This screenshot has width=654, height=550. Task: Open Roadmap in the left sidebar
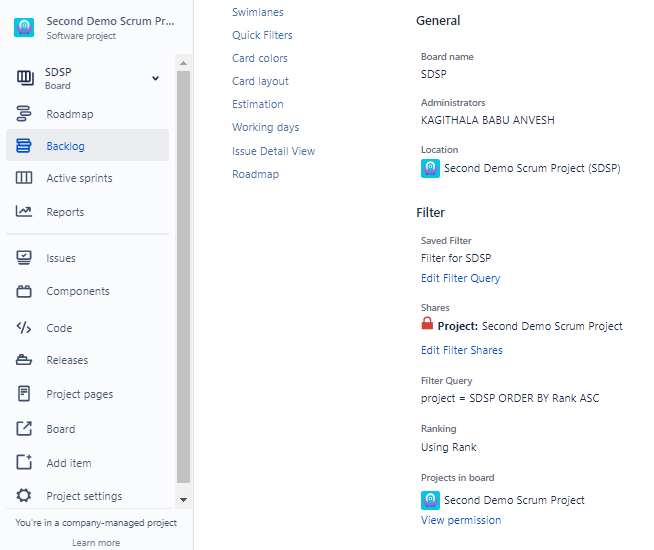(70, 114)
